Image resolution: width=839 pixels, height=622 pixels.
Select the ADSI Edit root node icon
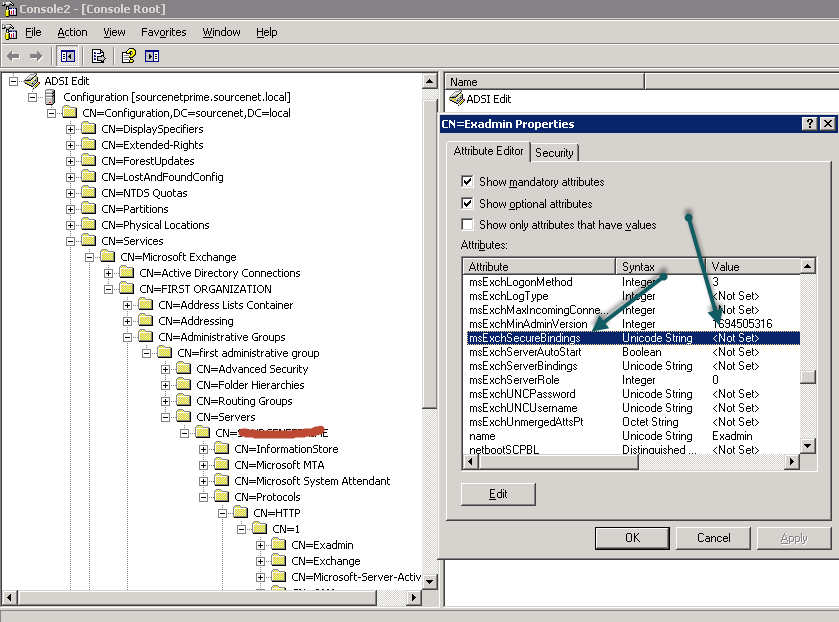(31, 81)
